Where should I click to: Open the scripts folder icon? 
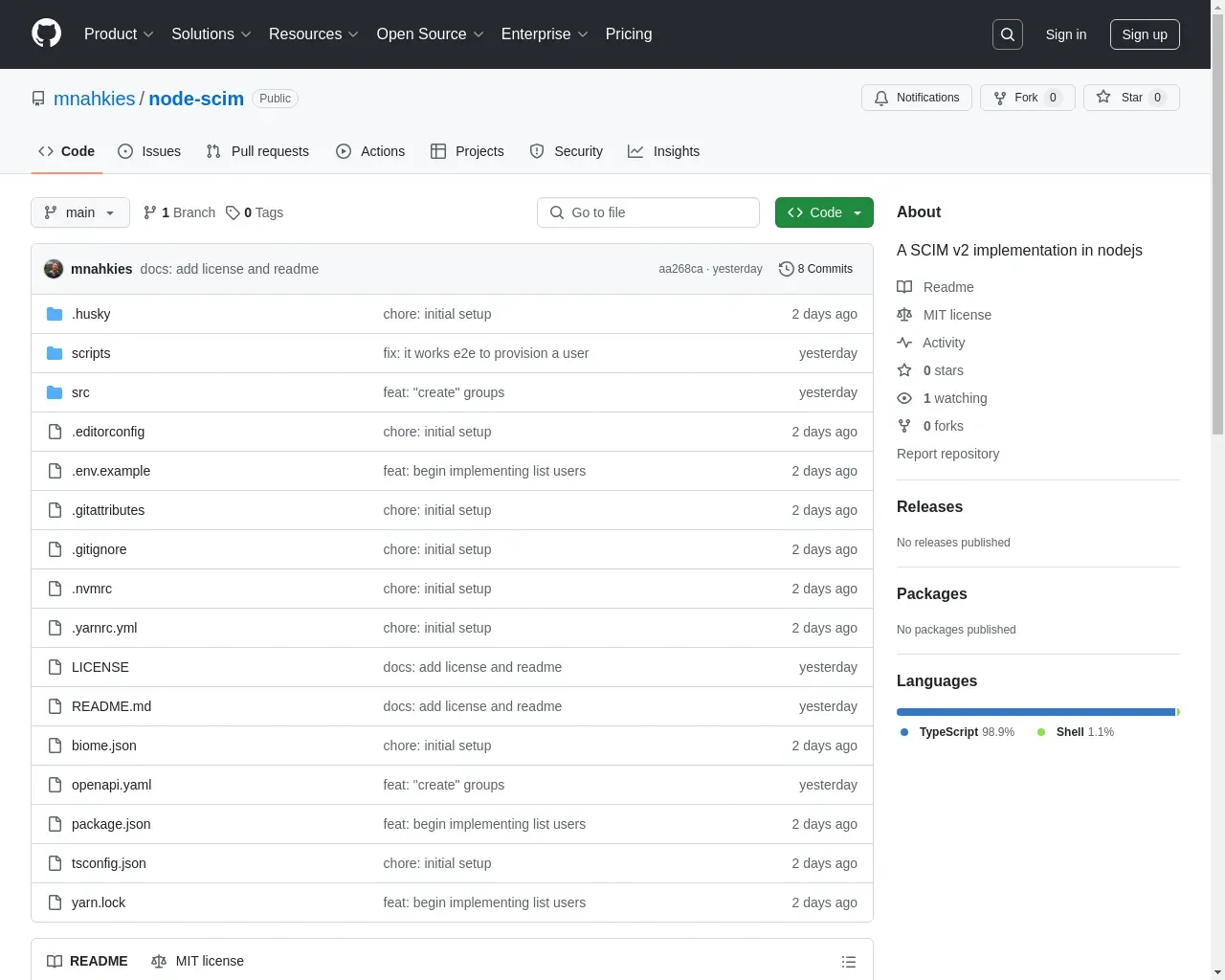click(x=55, y=353)
